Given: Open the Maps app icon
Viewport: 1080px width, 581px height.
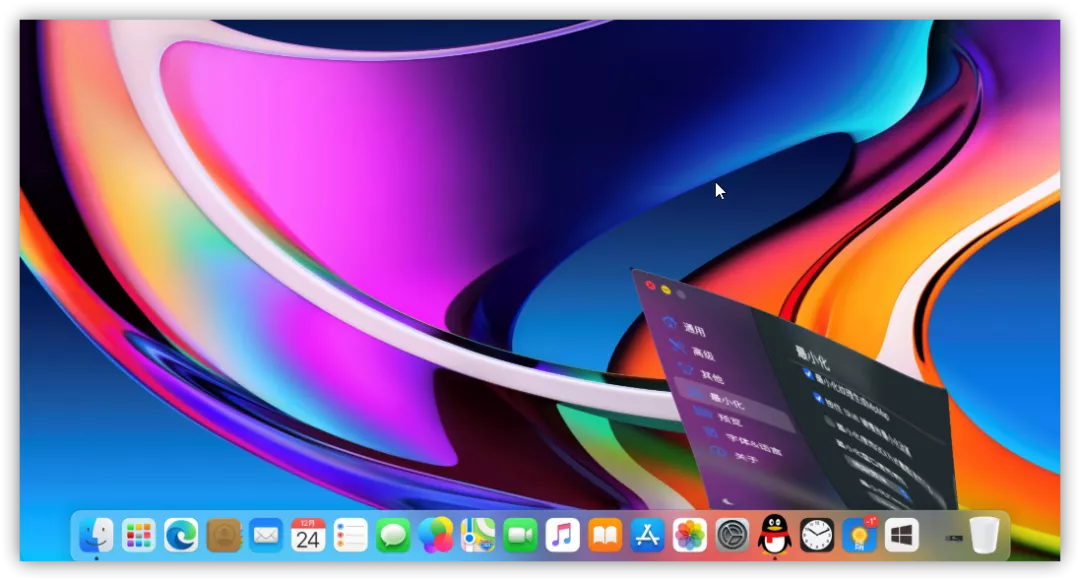Looking at the screenshot, I should coord(478,535).
